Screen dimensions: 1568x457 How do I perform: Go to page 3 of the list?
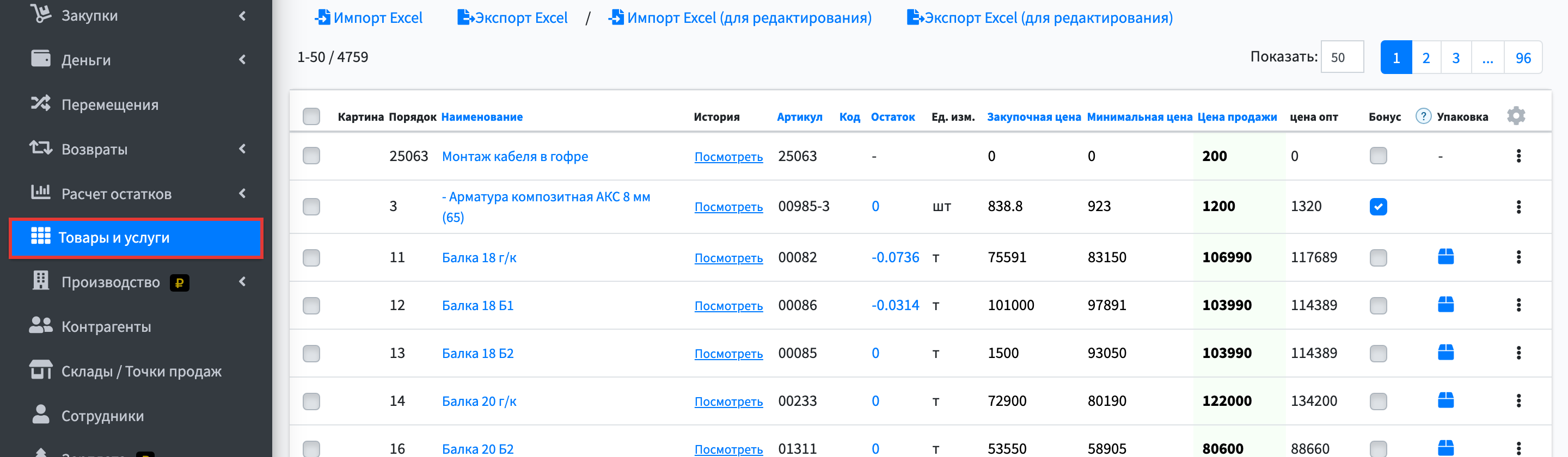(1456, 58)
